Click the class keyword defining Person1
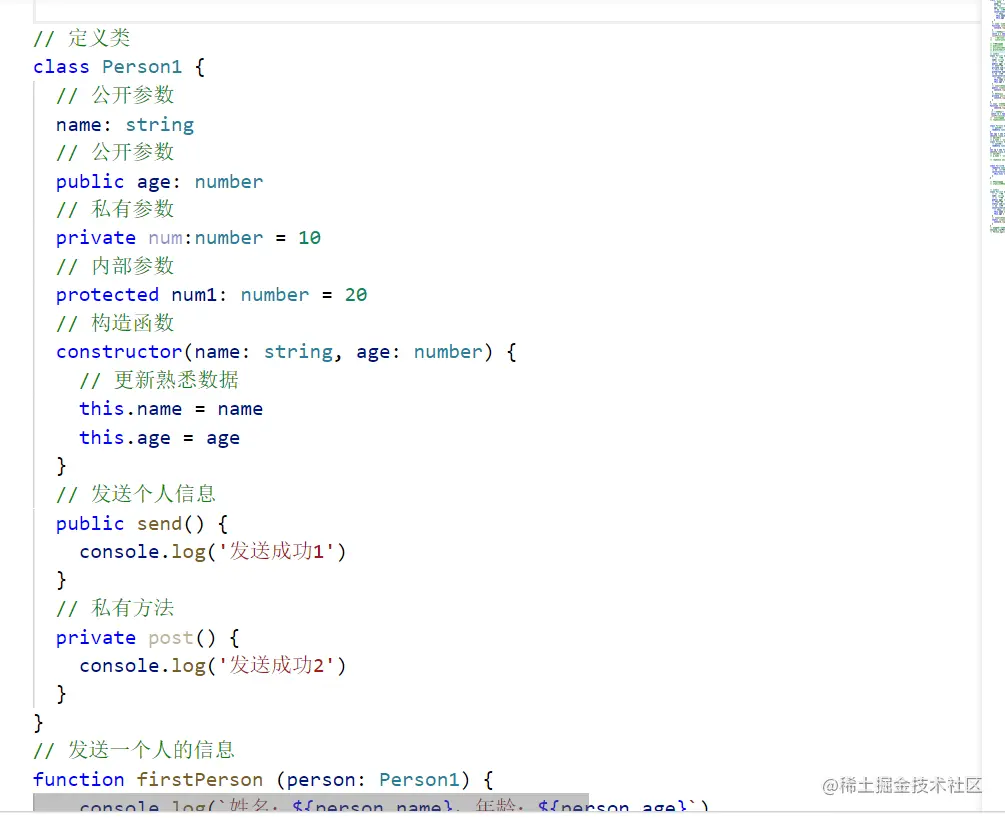1005x818 pixels. [58, 66]
